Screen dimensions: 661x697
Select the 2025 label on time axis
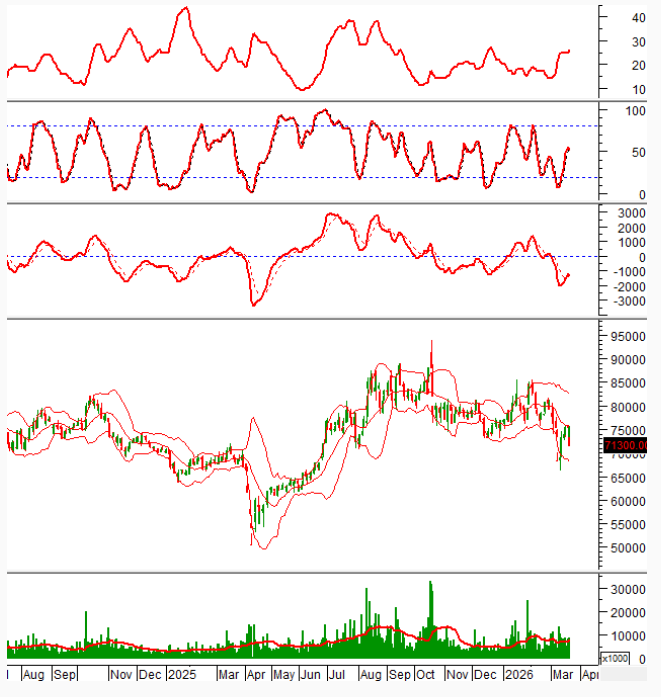tap(181, 675)
